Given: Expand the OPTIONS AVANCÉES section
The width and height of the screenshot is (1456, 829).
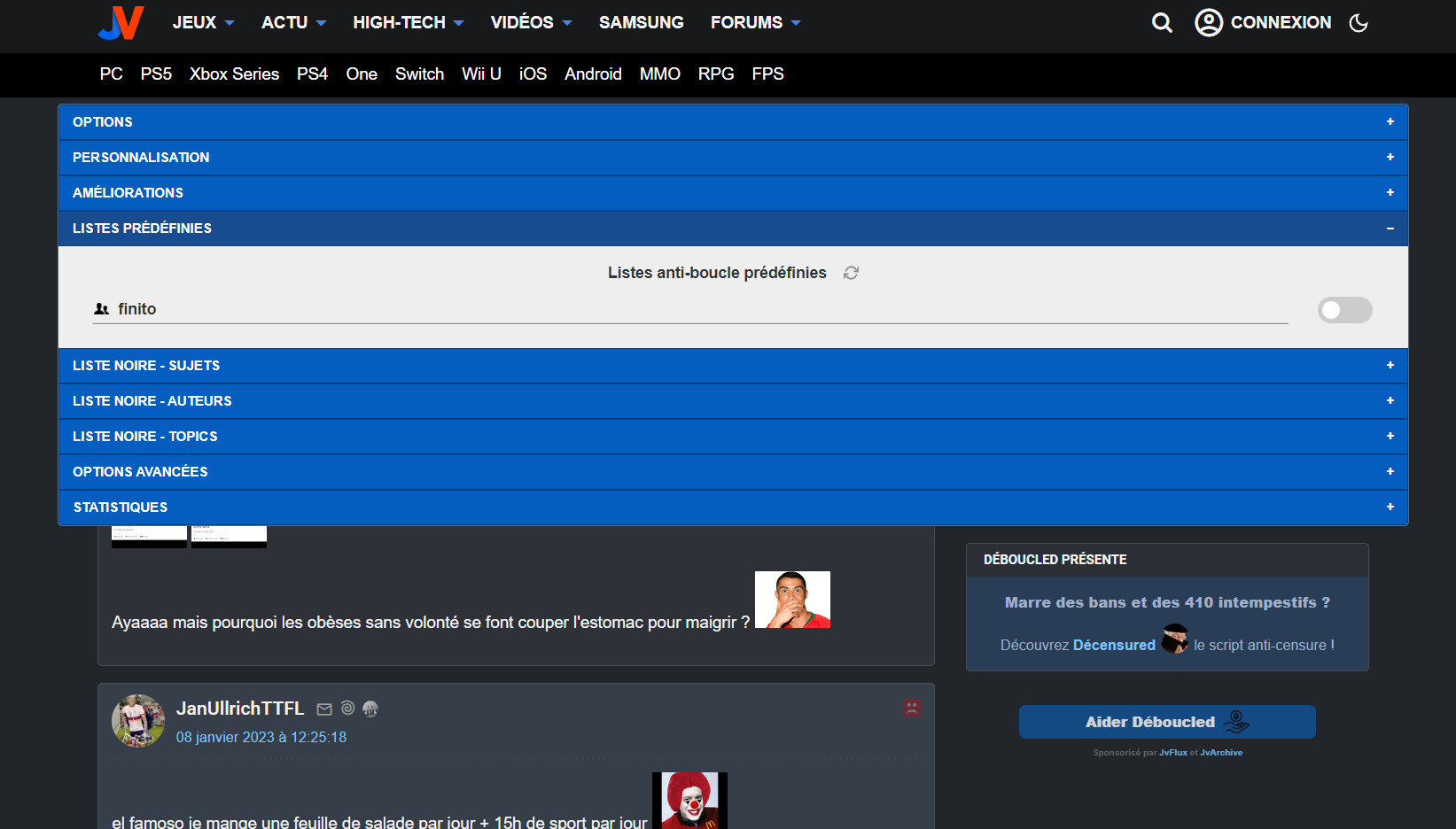Looking at the screenshot, I should [x=733, y=472].
